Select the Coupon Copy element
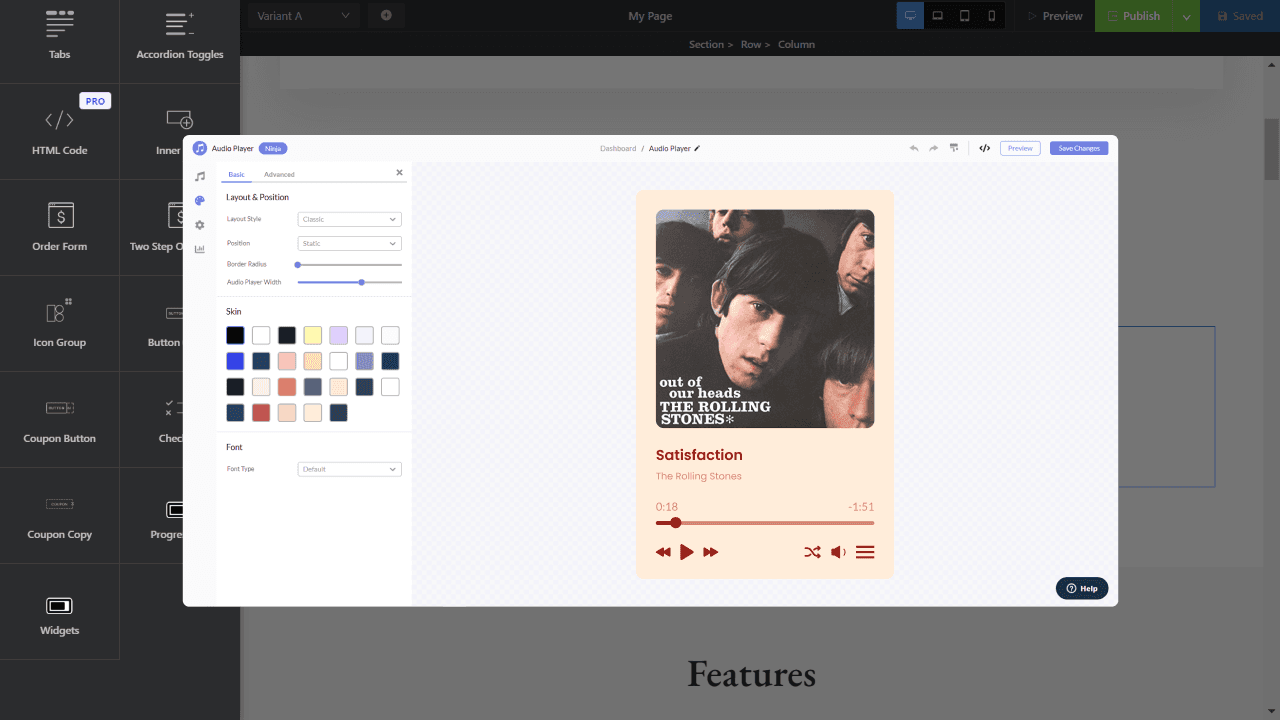Image resolution: width=1283 pixels, height=720 pixels. tap(60, 516)
